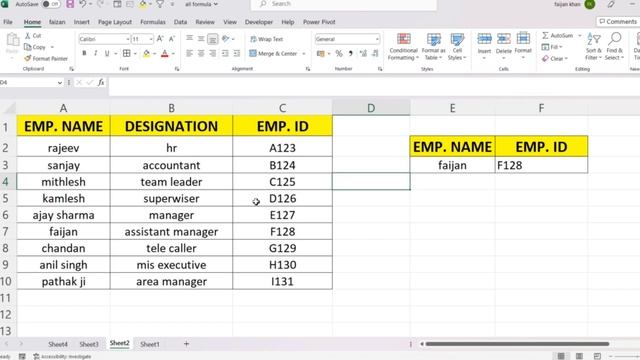The height and width of the screenshot is (360, 640).
Task: Click the Copy icon
Action: tap(28, 47)
